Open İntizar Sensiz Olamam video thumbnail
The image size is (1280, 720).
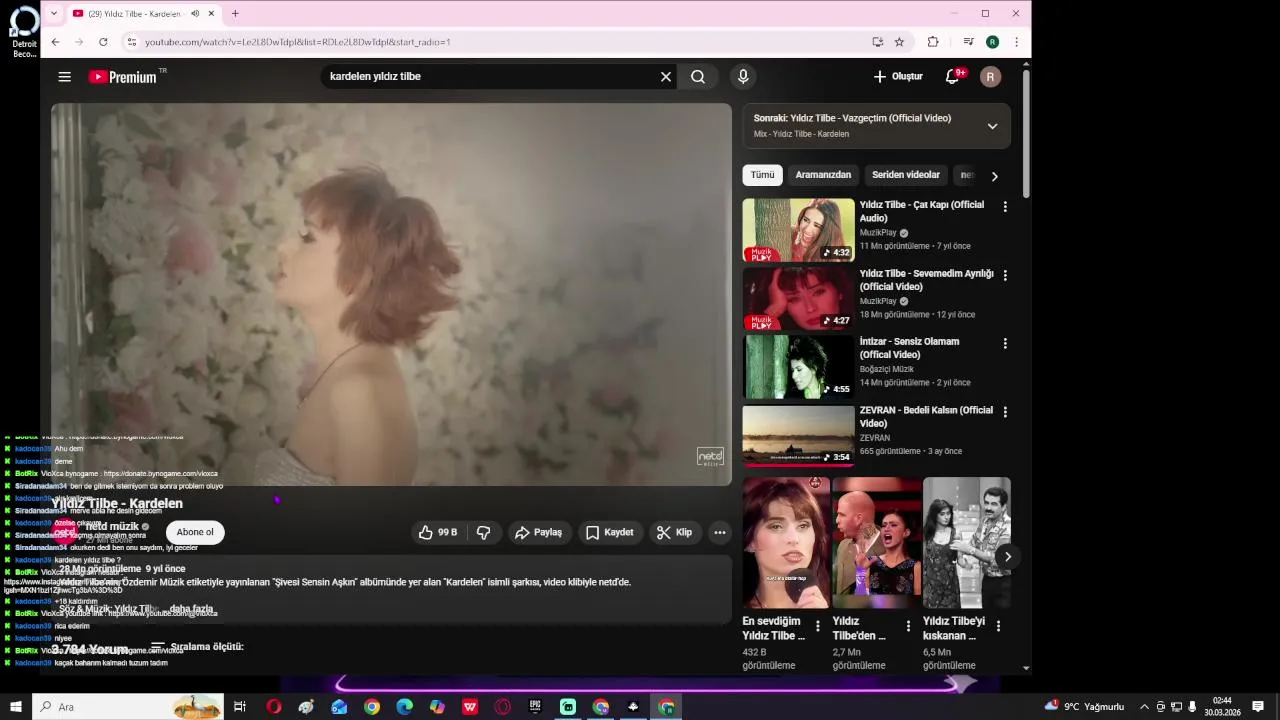(798, 367)
